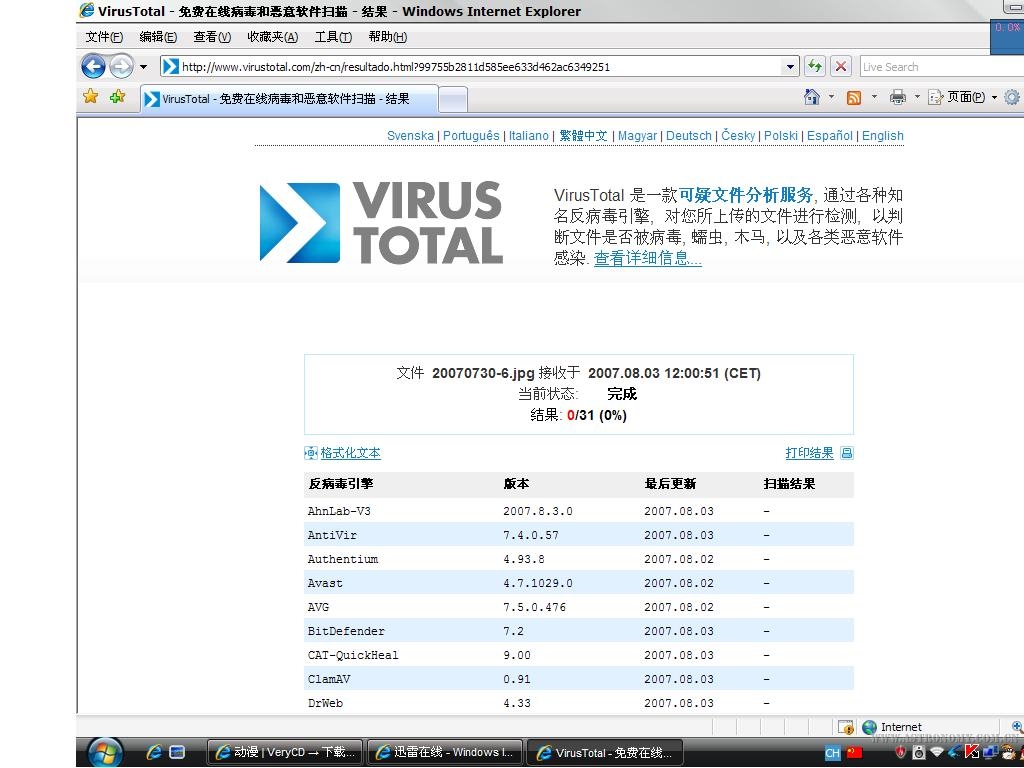The height and width of the screenshot is (768, 1024).
Task: Click the Avast version 4.7.1029.0 cell
Action: pyautogui.click(x=537, y=583)
